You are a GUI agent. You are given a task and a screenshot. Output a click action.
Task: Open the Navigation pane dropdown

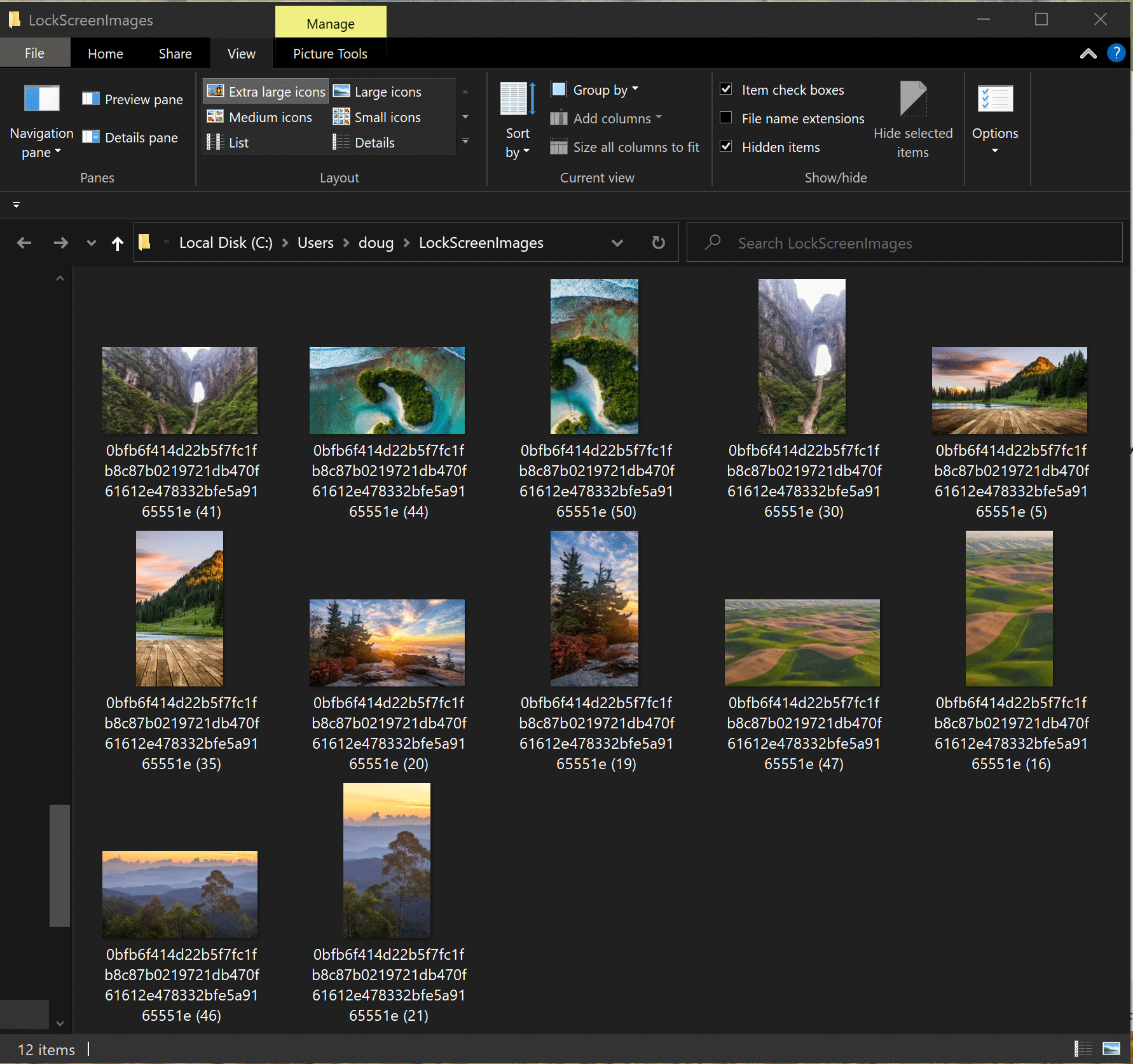(41, 123)
